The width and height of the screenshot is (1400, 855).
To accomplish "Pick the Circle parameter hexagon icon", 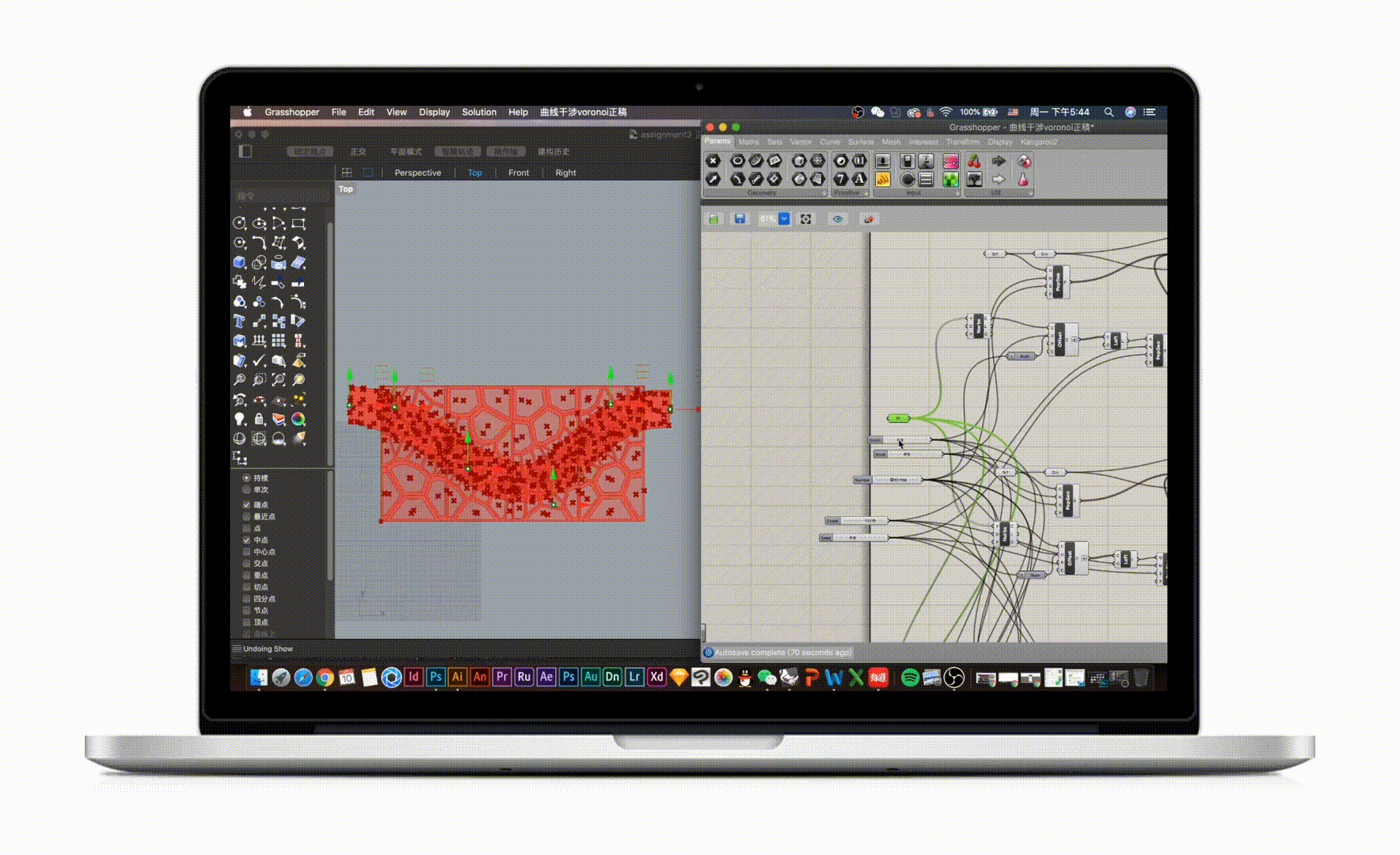I will pyautogui.click(x=737, y=161).
